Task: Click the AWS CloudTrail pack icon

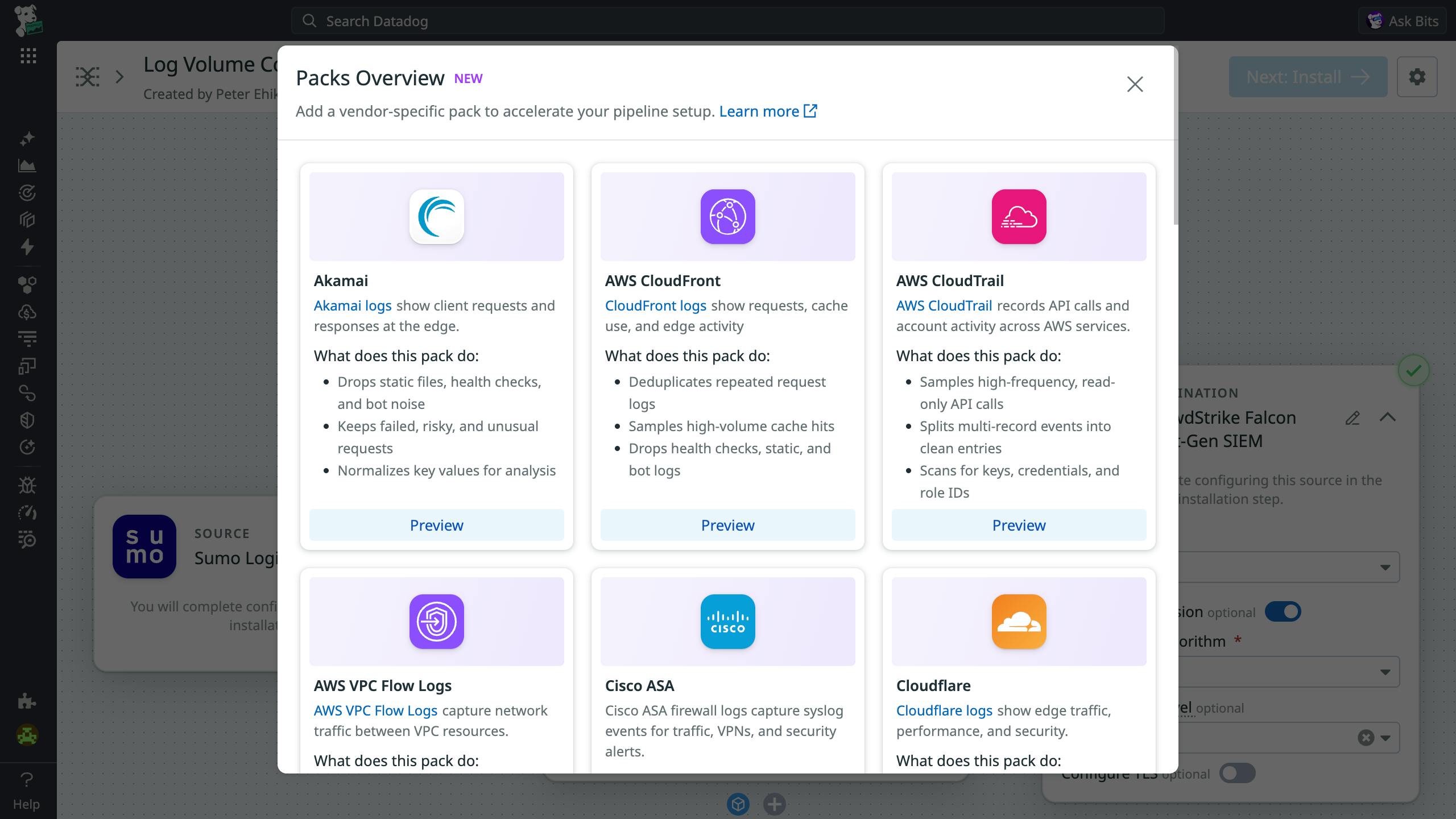Action: pos(1019,217)
